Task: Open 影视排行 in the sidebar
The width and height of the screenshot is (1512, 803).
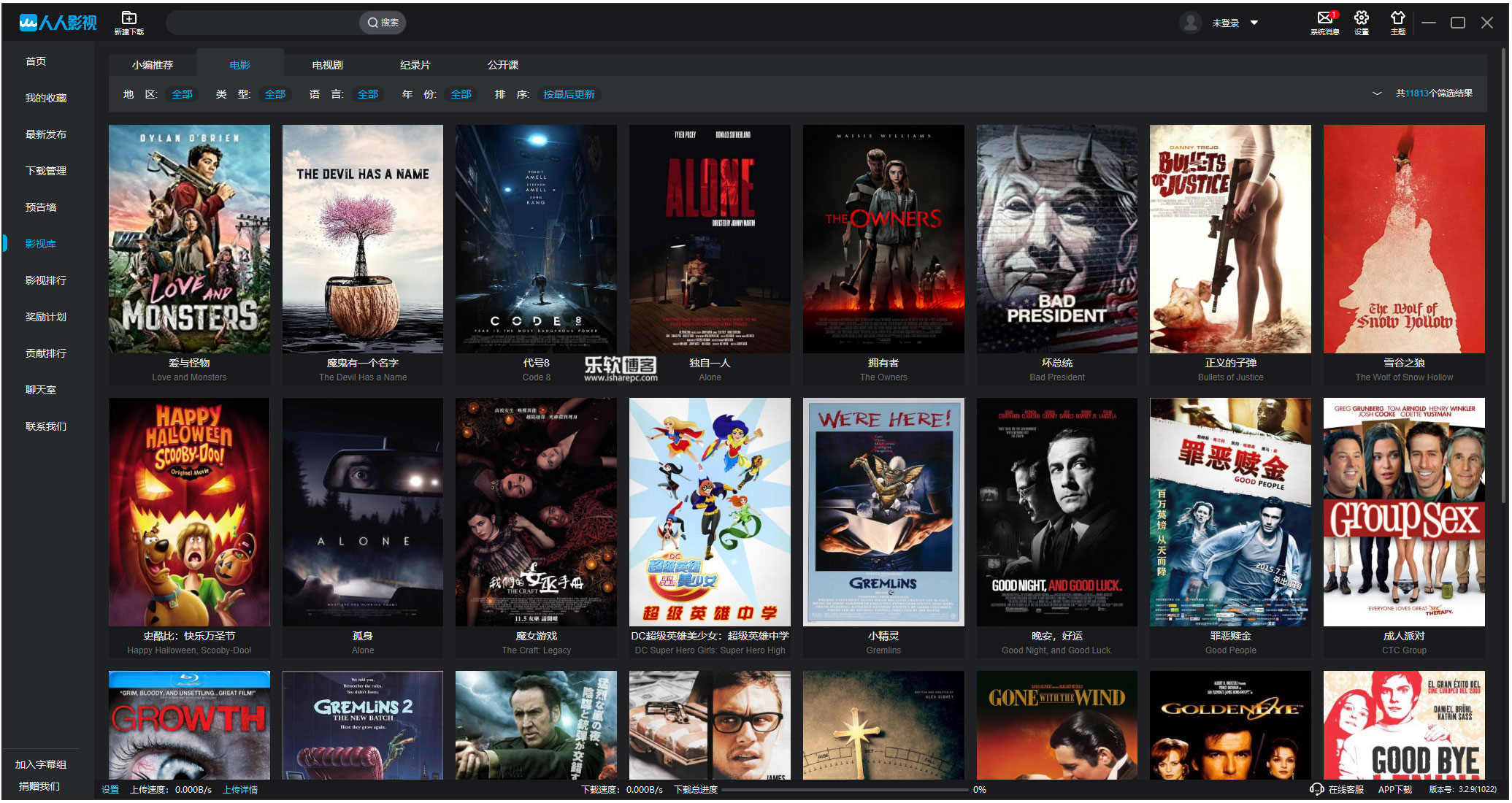Action: (x=46, y=280)
